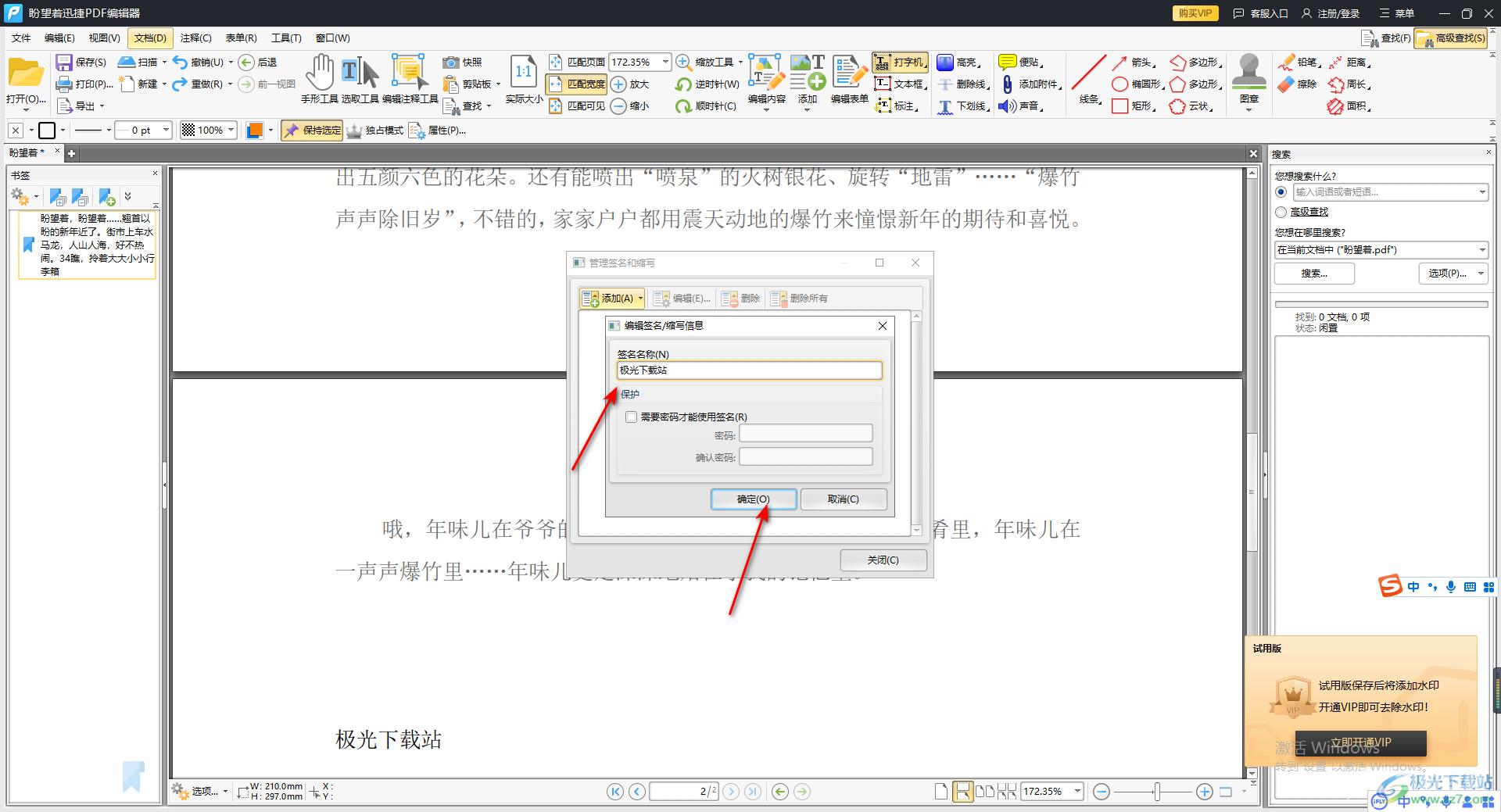
Task: Click the page number input field
Action: pos(683,792)
